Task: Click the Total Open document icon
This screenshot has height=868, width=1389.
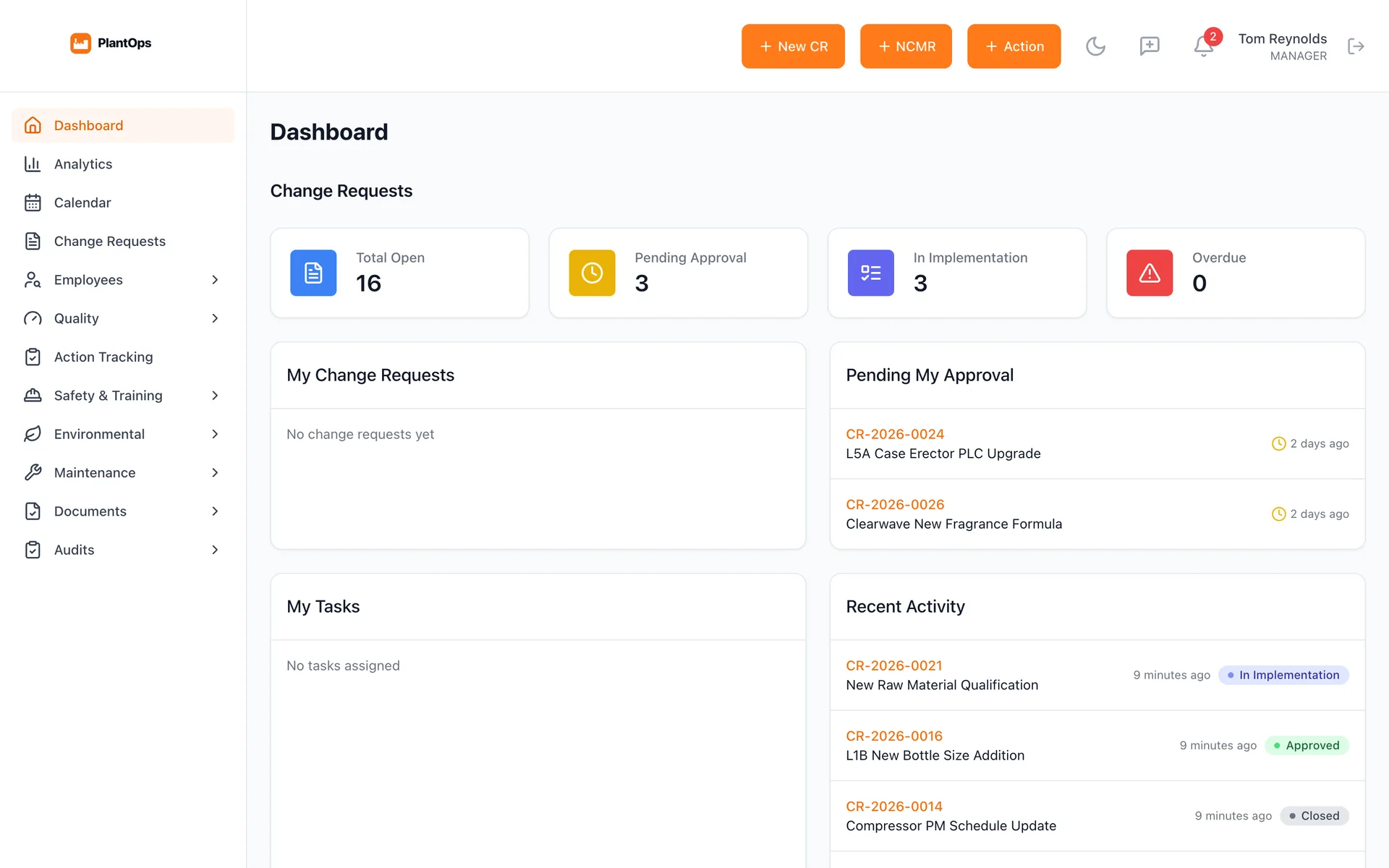Action: [313, 273]
